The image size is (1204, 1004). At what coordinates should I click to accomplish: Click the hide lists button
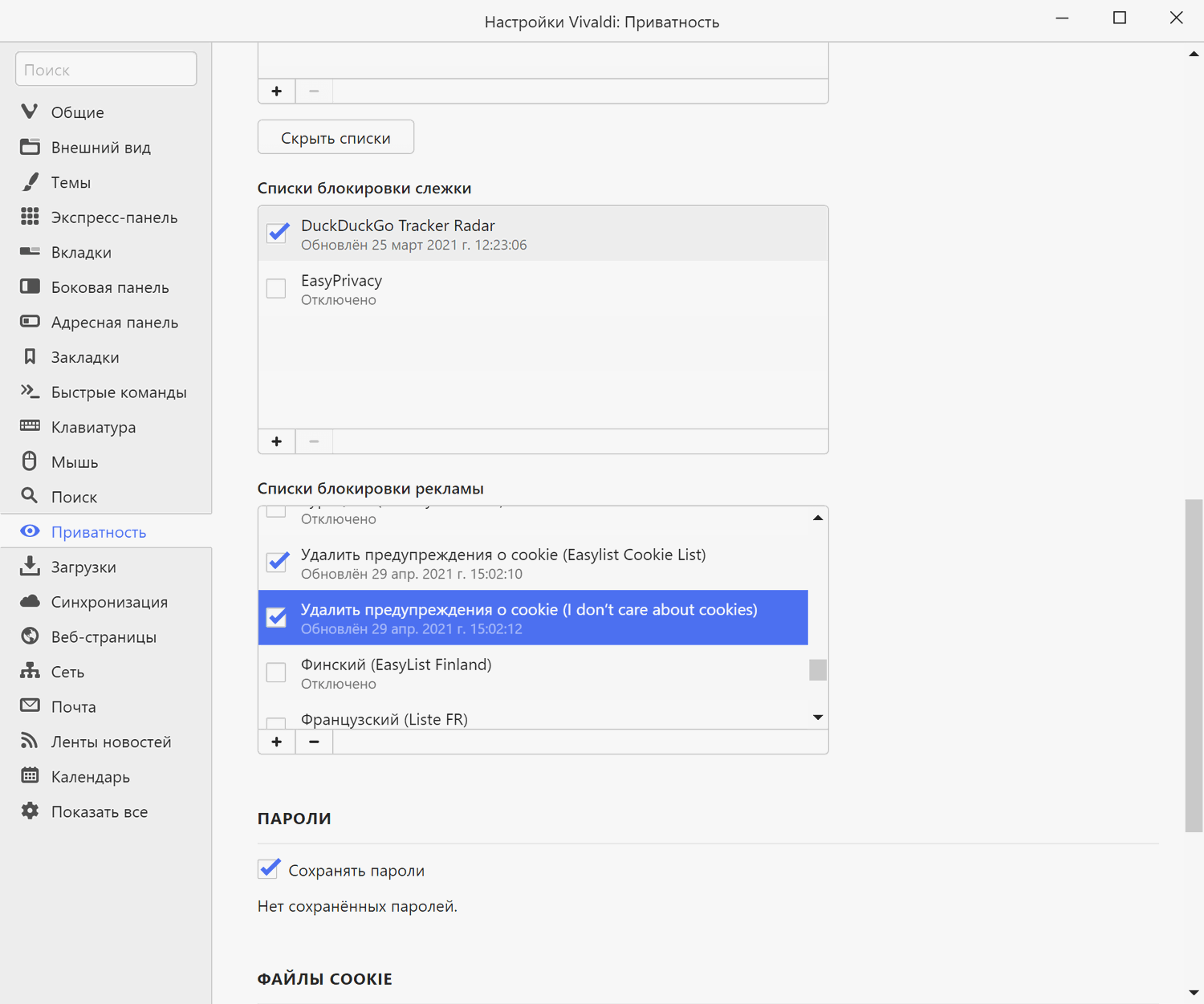coord(336,137)
